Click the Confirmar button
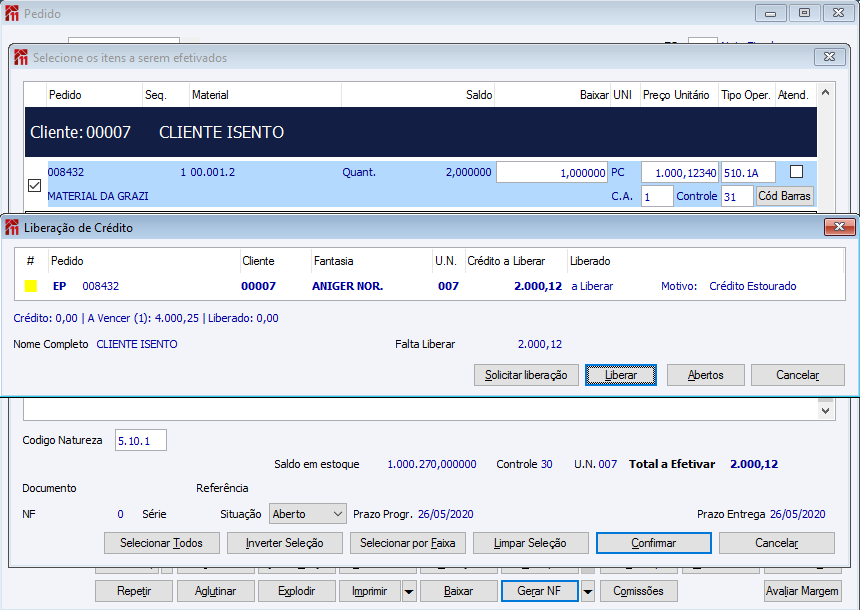This screenshot has width=860, height=610. coord(654,543)
